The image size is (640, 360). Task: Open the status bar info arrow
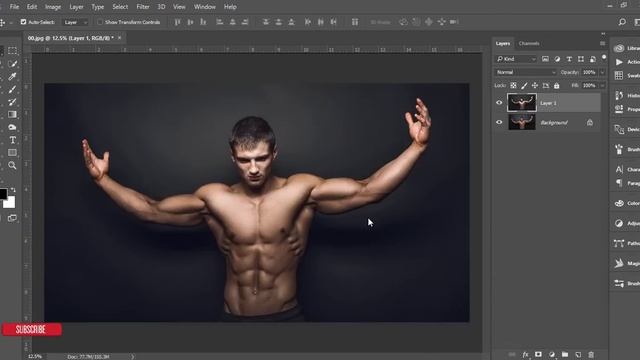click(x=132, y=357)
